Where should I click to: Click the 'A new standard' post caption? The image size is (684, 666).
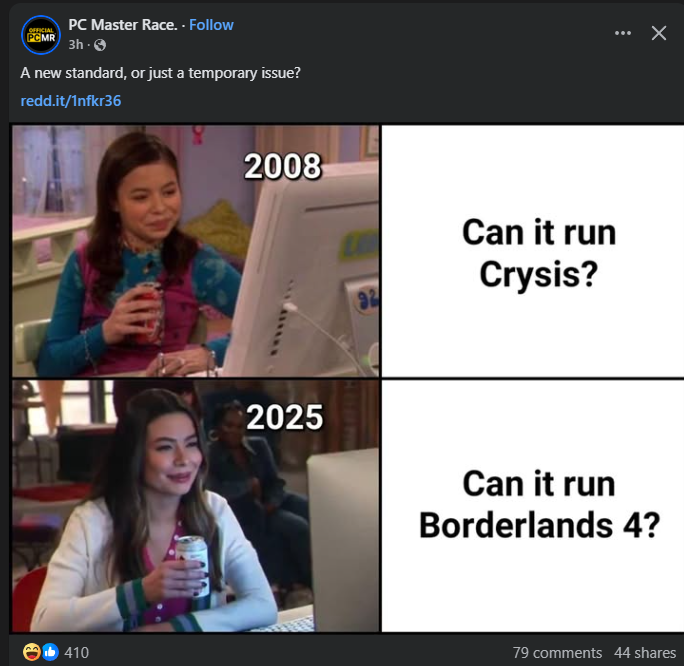point(160,73)
